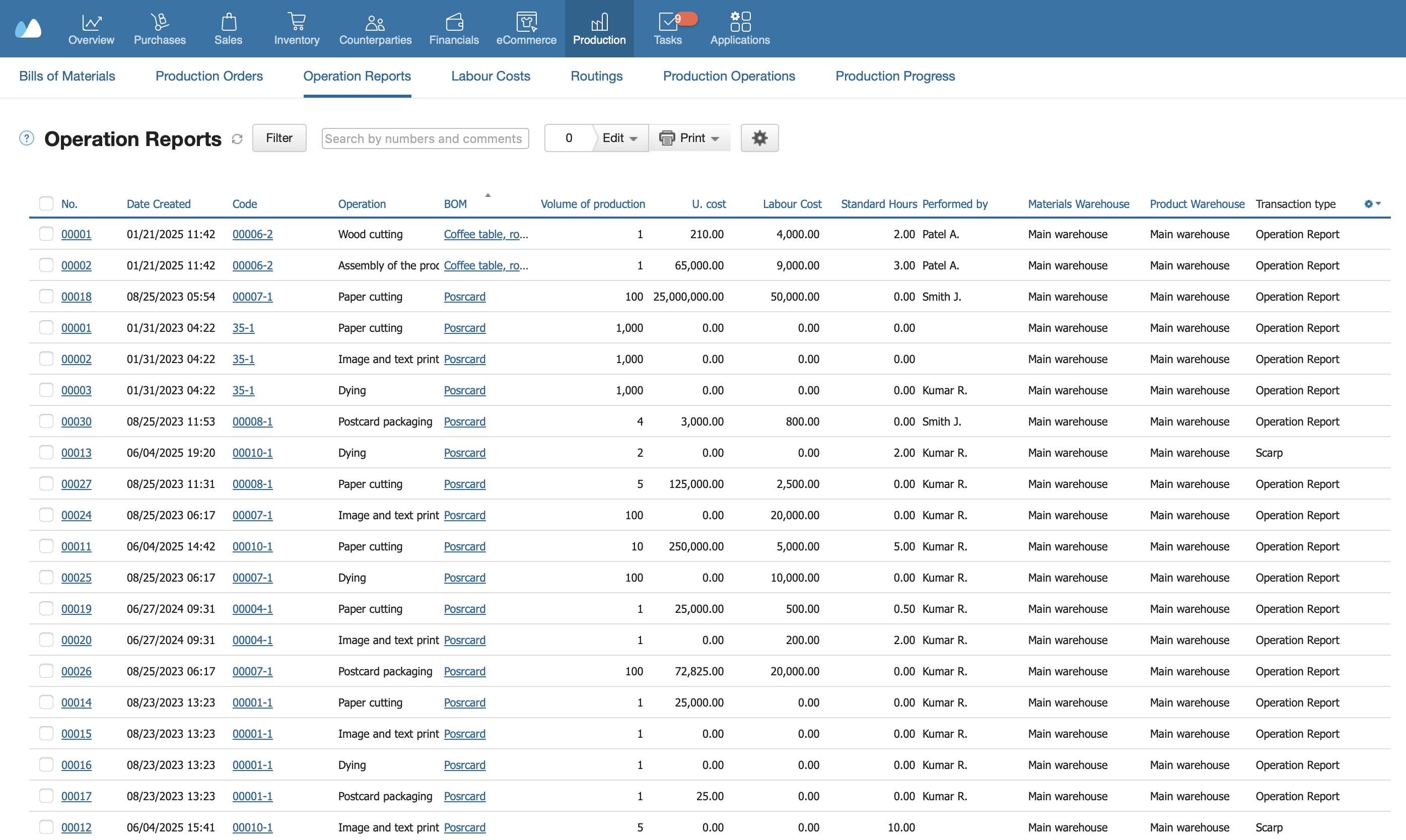Open the Production chart icon

click(599, 22)
